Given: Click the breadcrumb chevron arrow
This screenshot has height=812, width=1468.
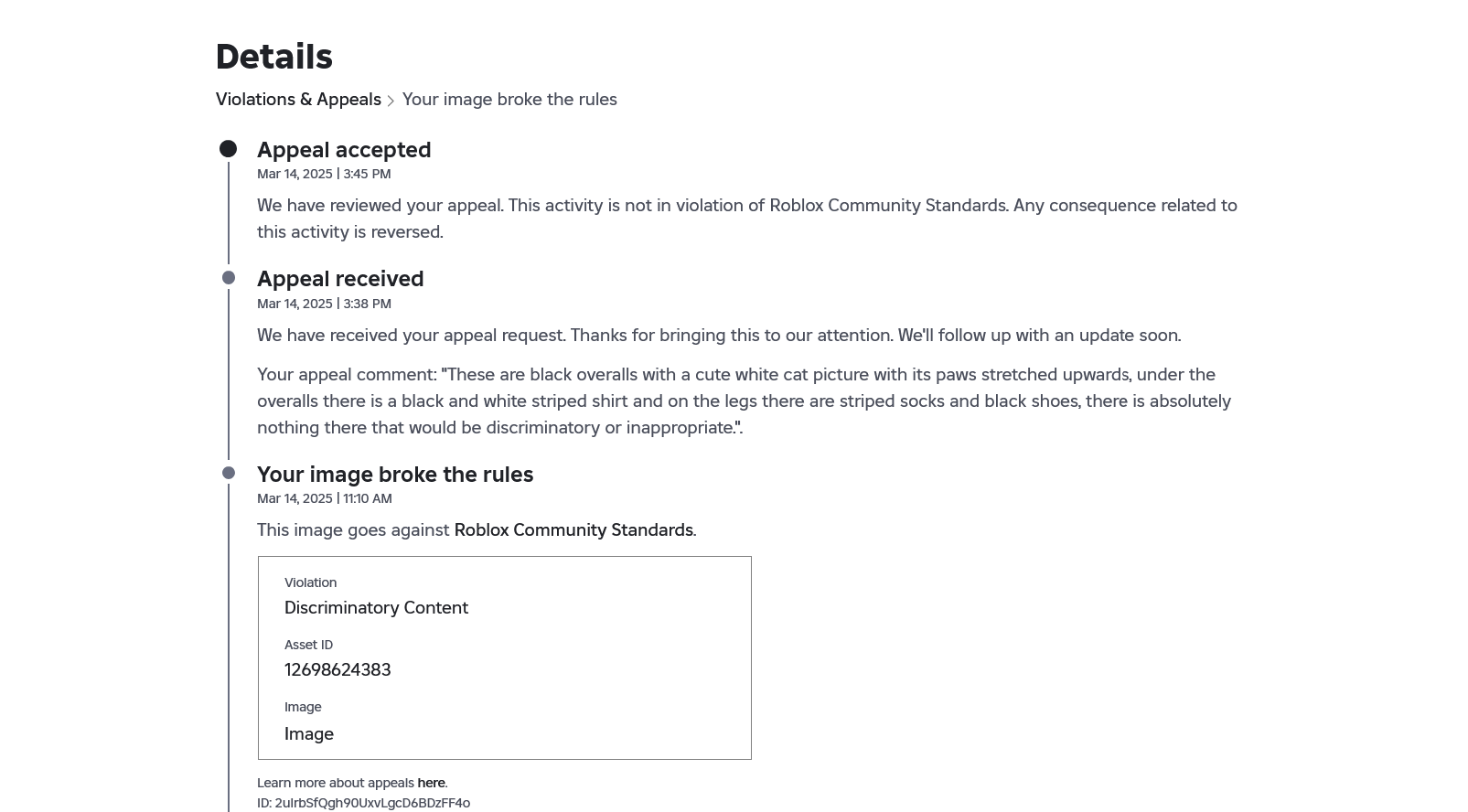Looking at the screenshot, I should pos(391,101).
